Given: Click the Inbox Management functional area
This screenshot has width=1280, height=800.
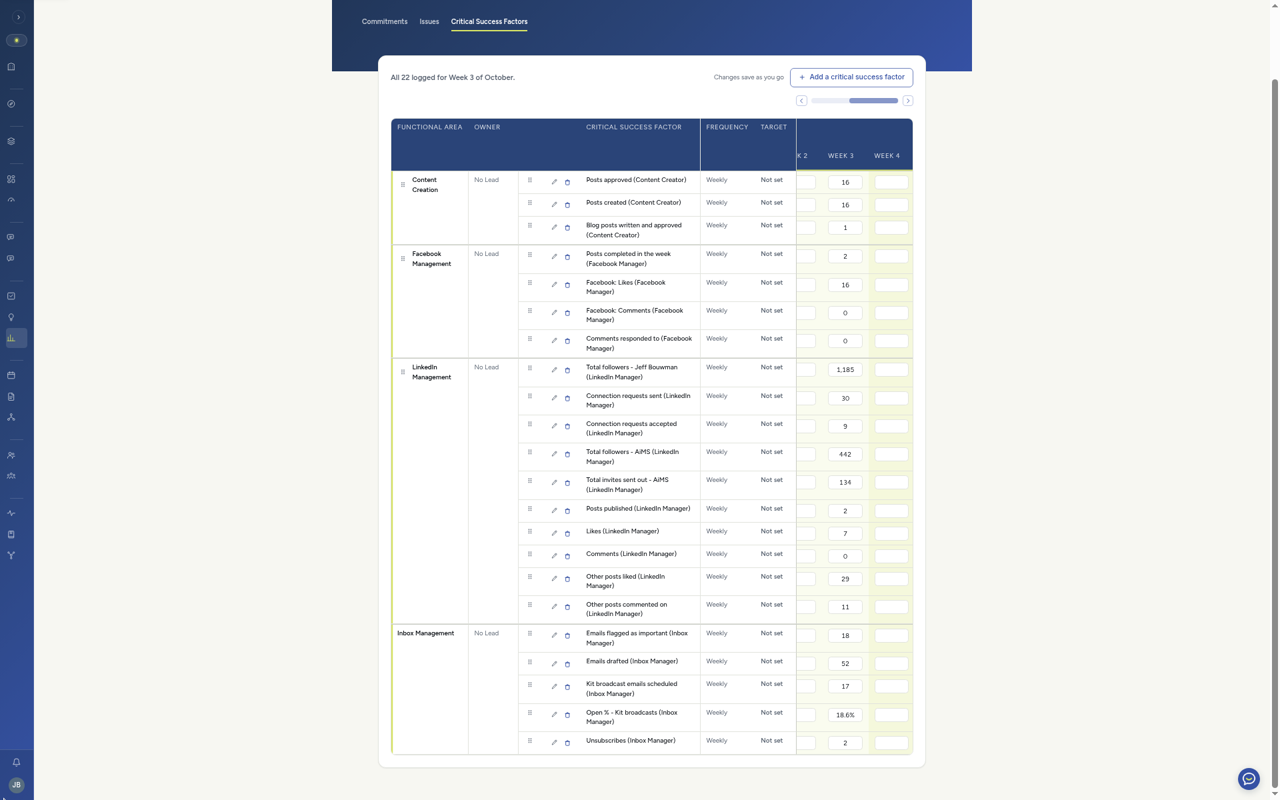Looking at the screenshot, I should coord(426,633).
